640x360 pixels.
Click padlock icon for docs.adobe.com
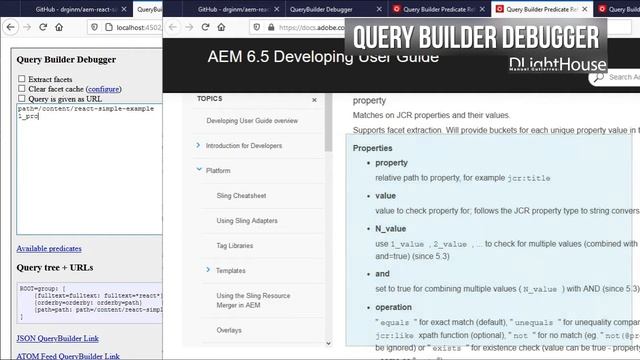271,27
